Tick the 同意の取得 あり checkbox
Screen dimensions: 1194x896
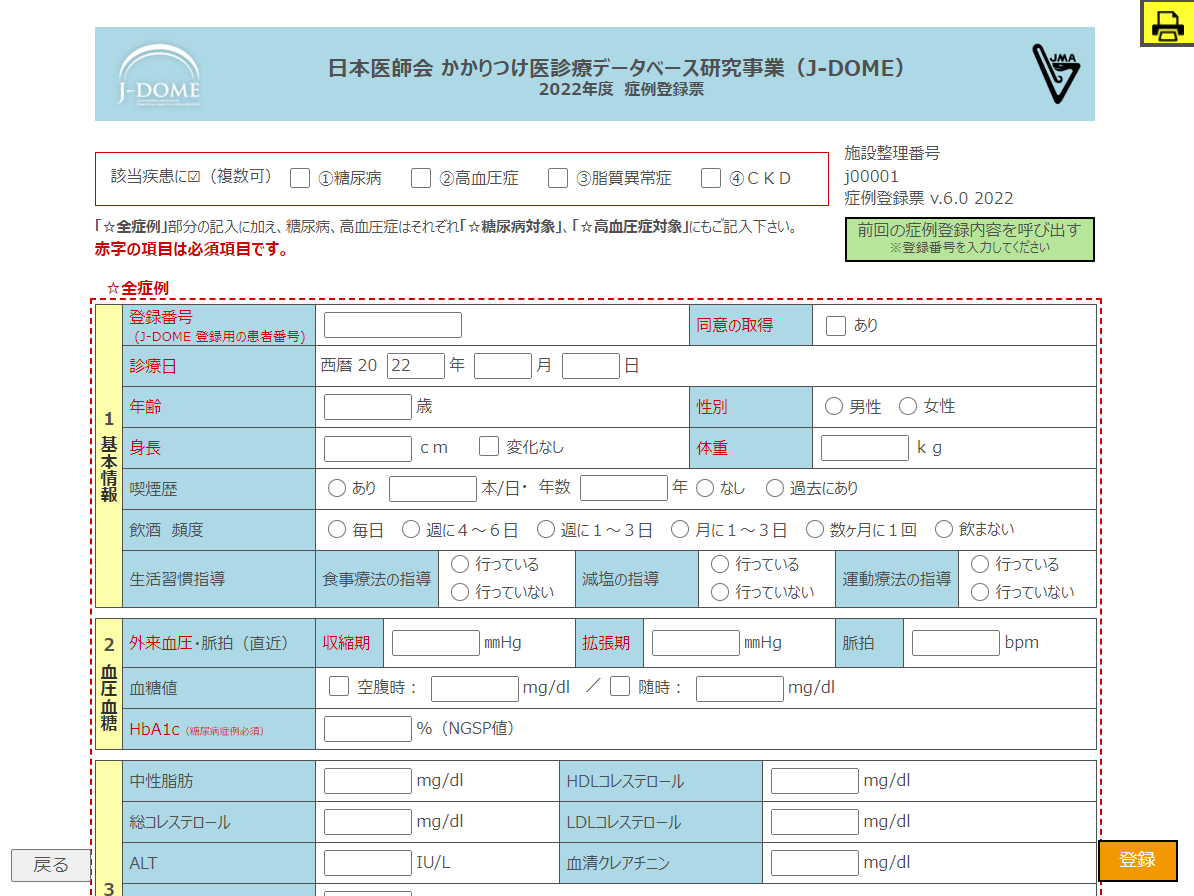click(836, 326)
